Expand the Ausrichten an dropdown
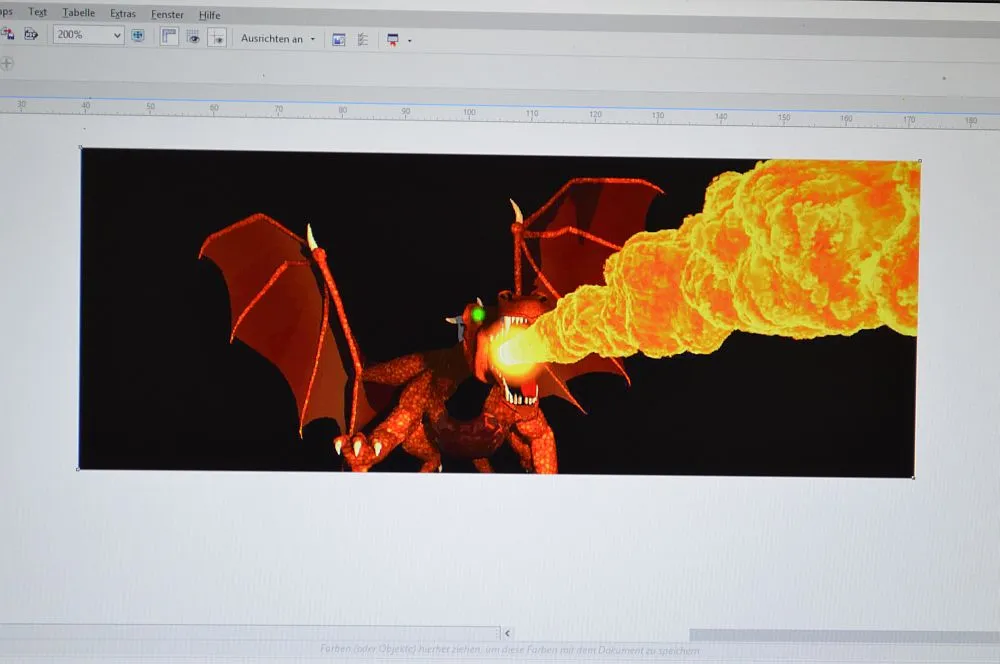Screen dimensions: 1000x664 tap(312, 39)
